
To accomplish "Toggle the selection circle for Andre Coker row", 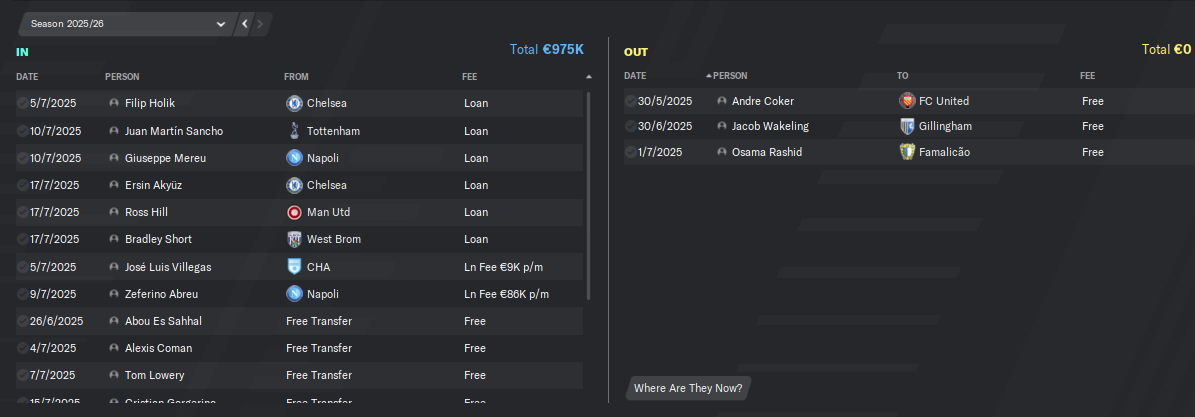I will point(630,101).
